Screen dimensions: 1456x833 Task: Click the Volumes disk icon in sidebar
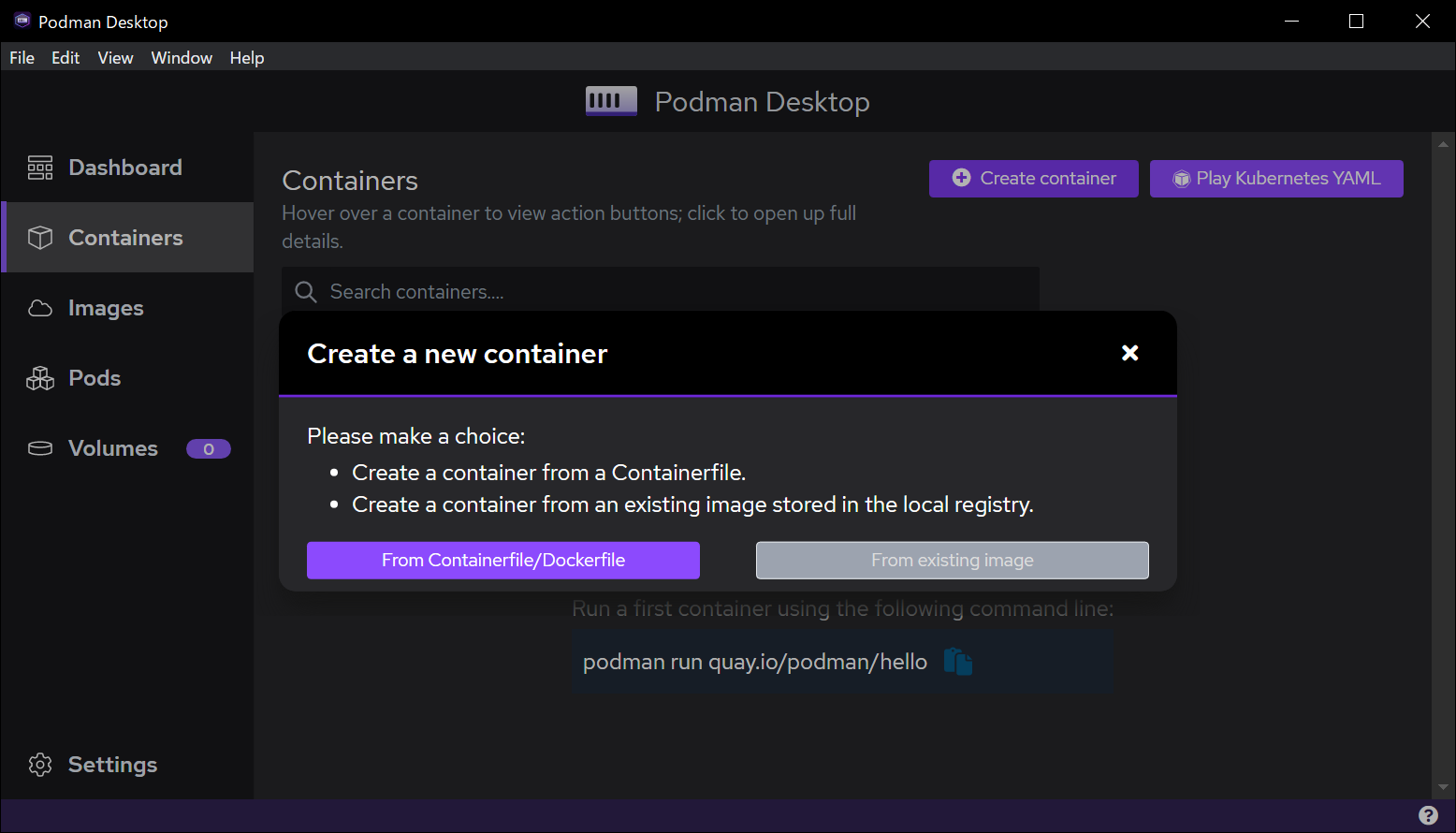click(x=40, y=448)
